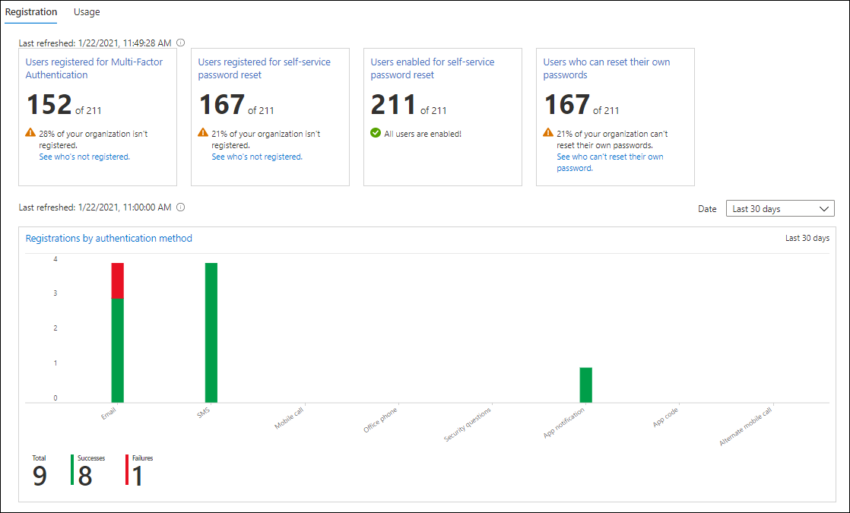The width and height of the screenshot is (850, 513).
Task: Open the Last 30 days date dropdown
Action: tap(780, 208)
